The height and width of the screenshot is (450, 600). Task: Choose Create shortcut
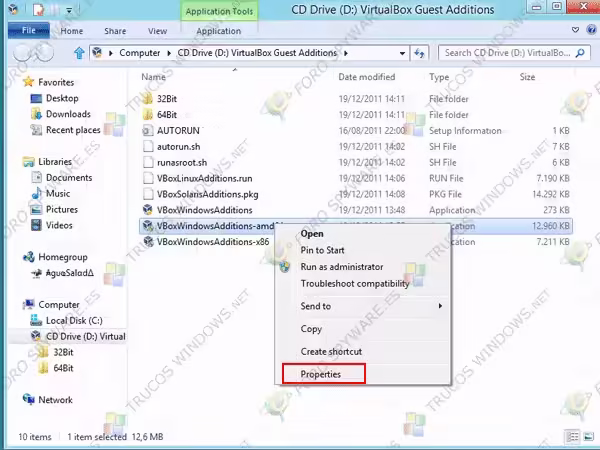coord(331,351)
